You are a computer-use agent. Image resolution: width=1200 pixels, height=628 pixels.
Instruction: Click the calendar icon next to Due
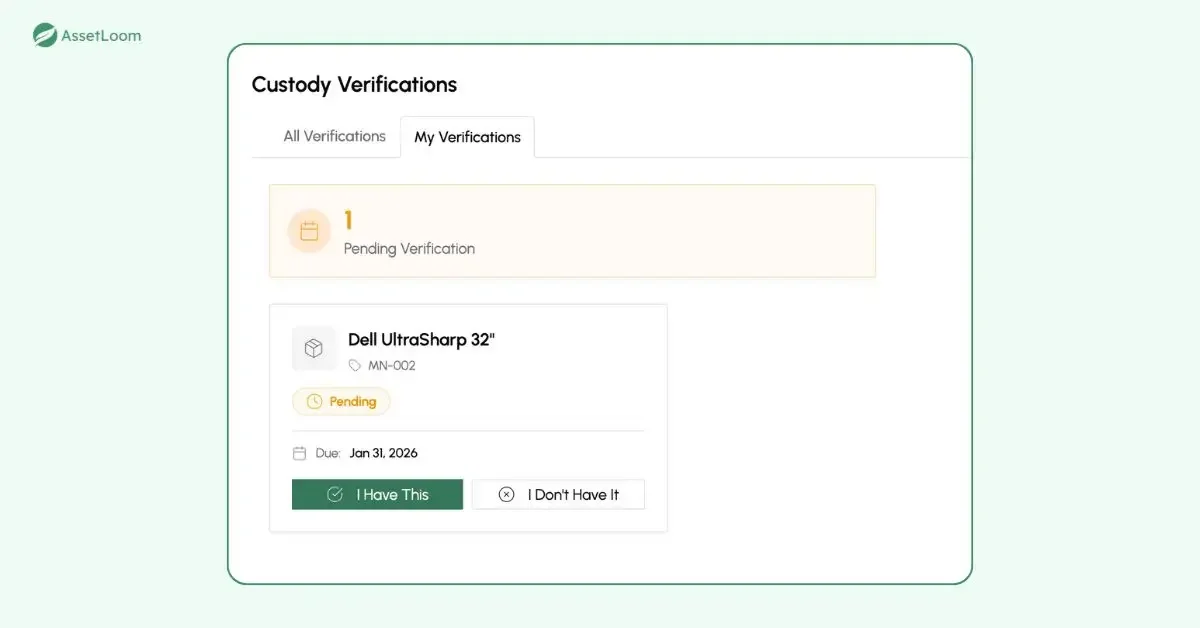click(299, 453)
